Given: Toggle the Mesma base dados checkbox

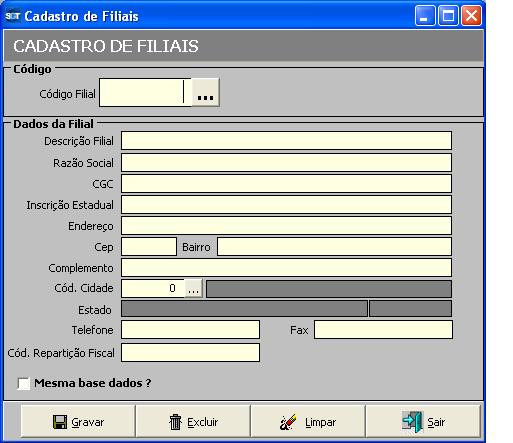Looking at the screenshot, I should [24, 383].
